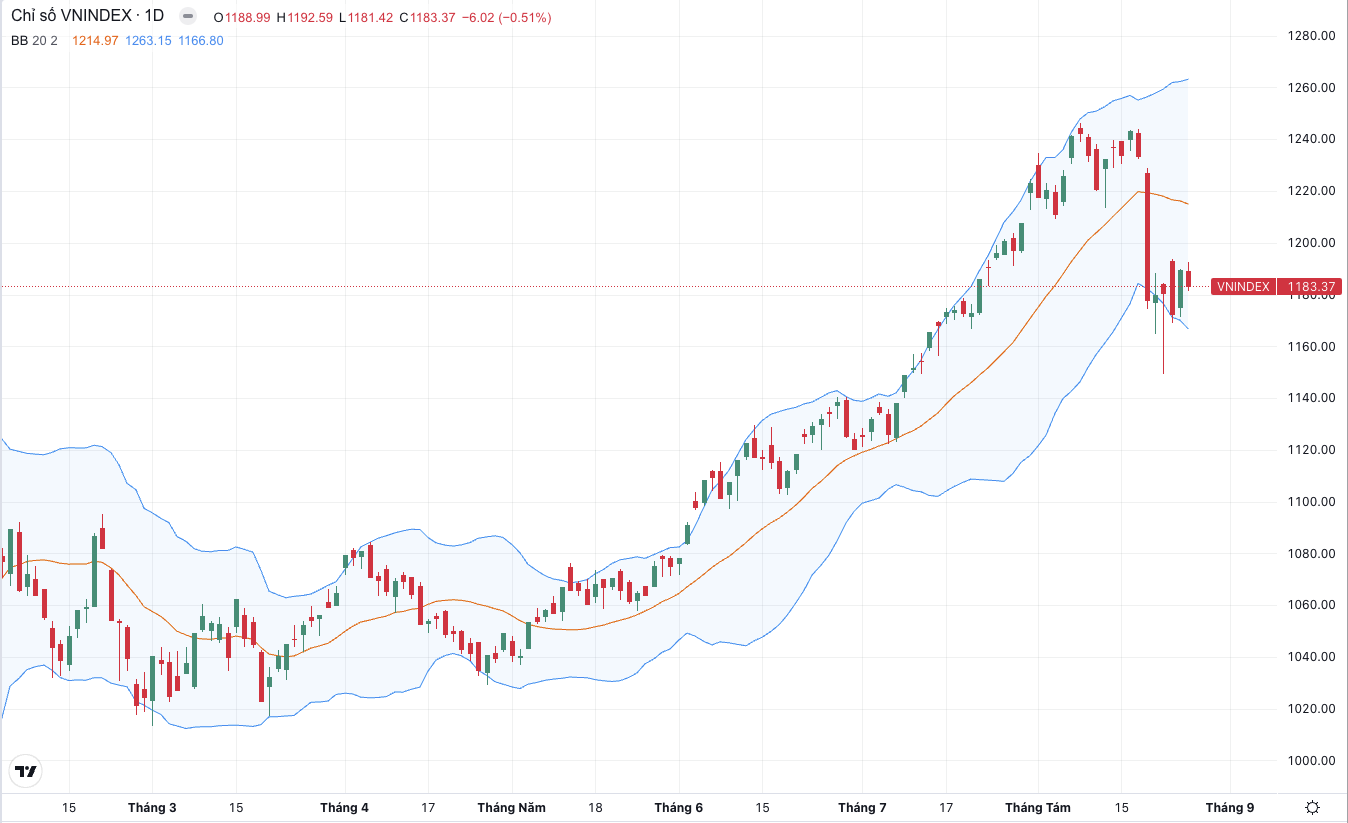Click the 1080.00 price axis label

pos(1312,554)
